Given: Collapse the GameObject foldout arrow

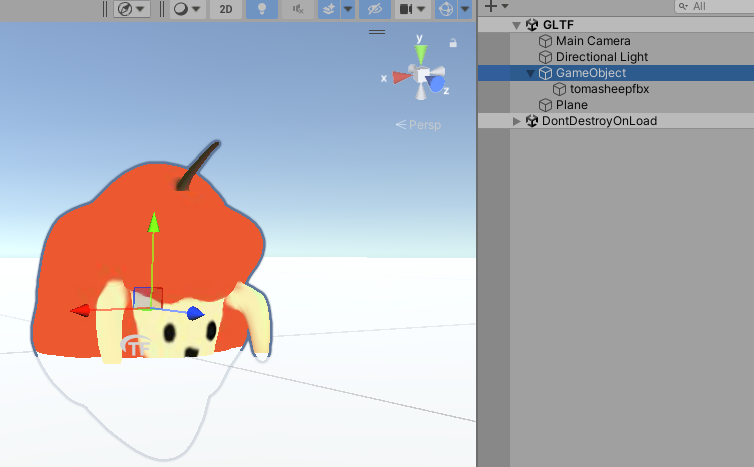Looking at the screenshot, I should [x=530, y=73].
